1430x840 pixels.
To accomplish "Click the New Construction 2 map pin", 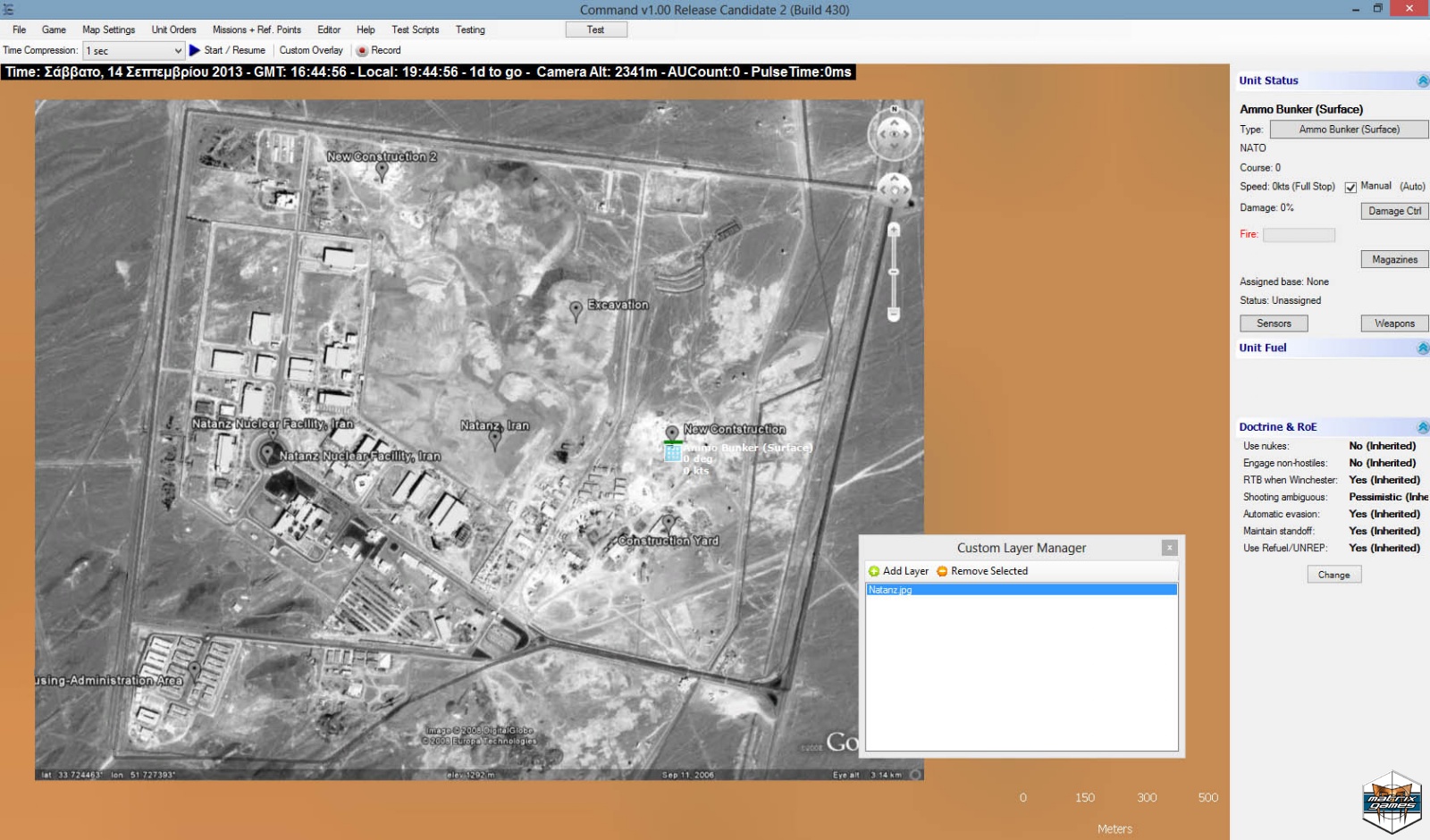I will coord(382,170).
